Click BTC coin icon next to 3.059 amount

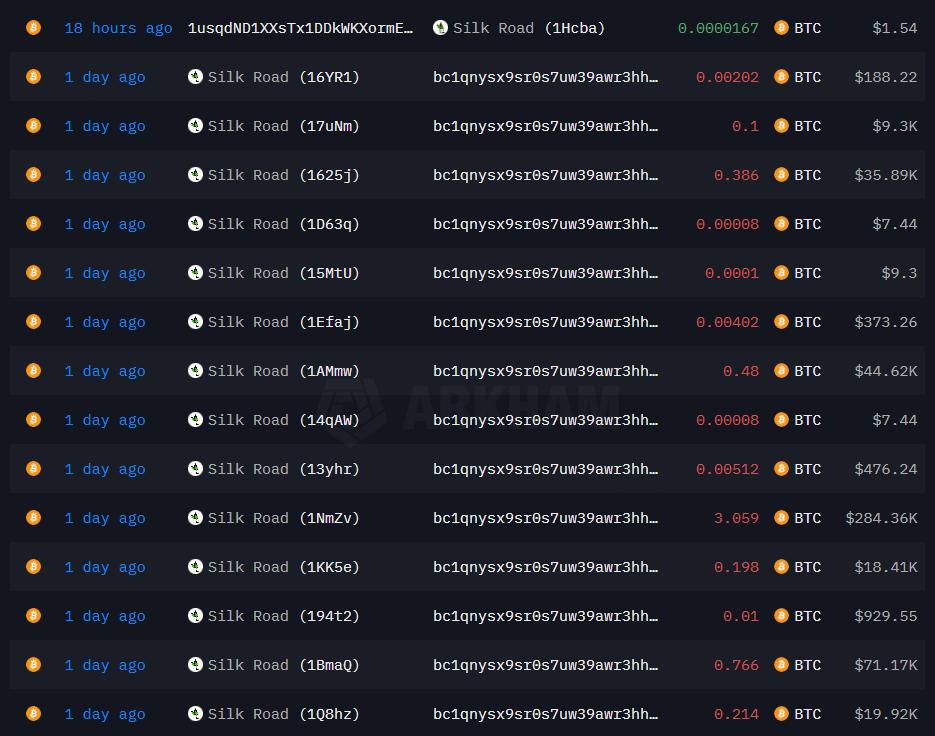[781, 518]
